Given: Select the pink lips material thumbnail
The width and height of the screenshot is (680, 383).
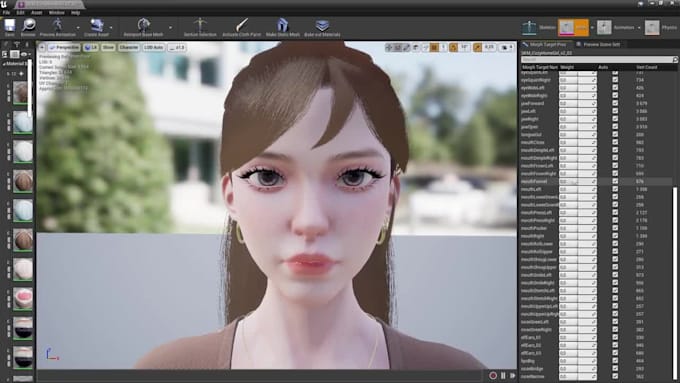Looking at the screenshot, I should pyautogui.click(x=23, y=299).
